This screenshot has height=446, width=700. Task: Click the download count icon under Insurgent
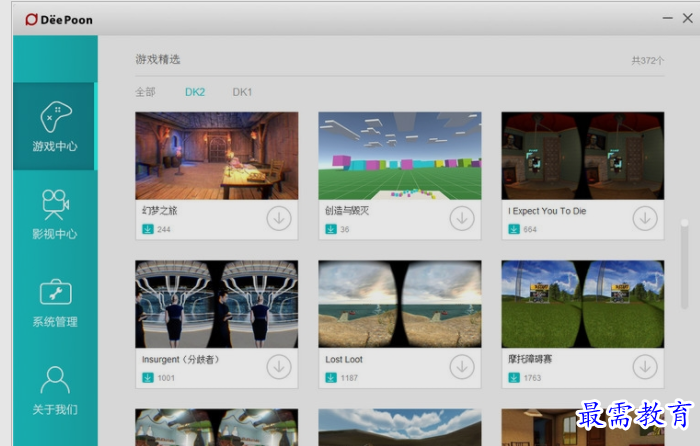[148, 378]
